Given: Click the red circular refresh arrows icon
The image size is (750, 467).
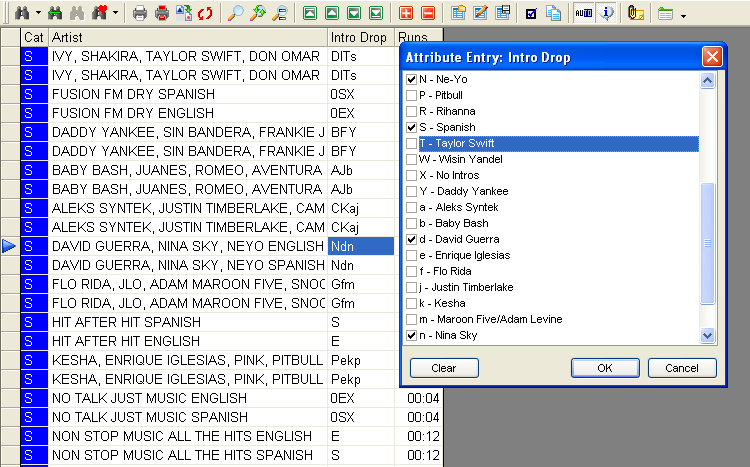Looking at the screenshot, I should coord(205,13).
